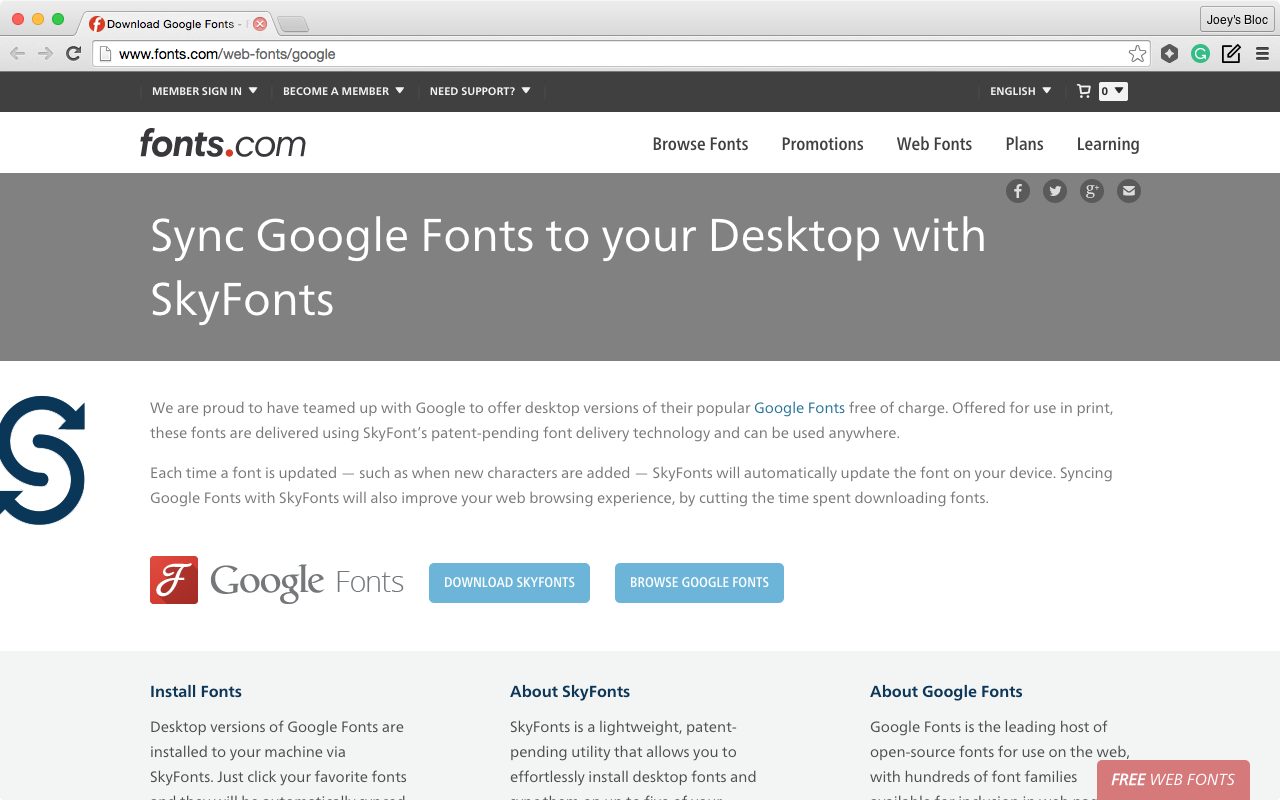
Task: Follow the Google Fonts text link
Action: (799, 408)
